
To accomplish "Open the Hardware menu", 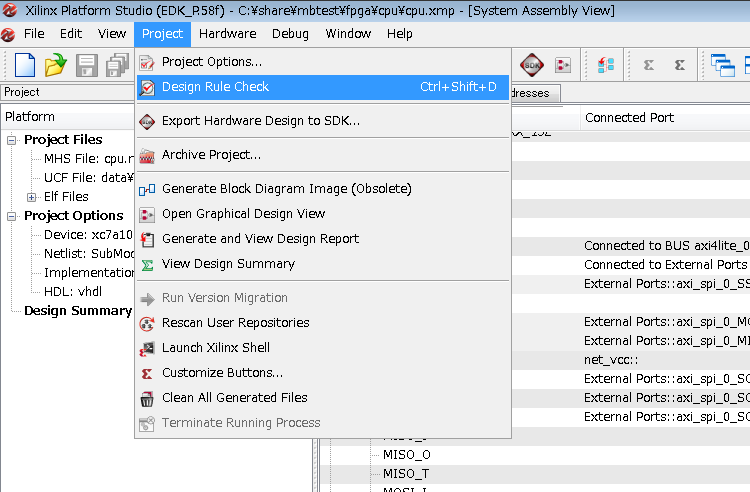I will coord(227,34).
